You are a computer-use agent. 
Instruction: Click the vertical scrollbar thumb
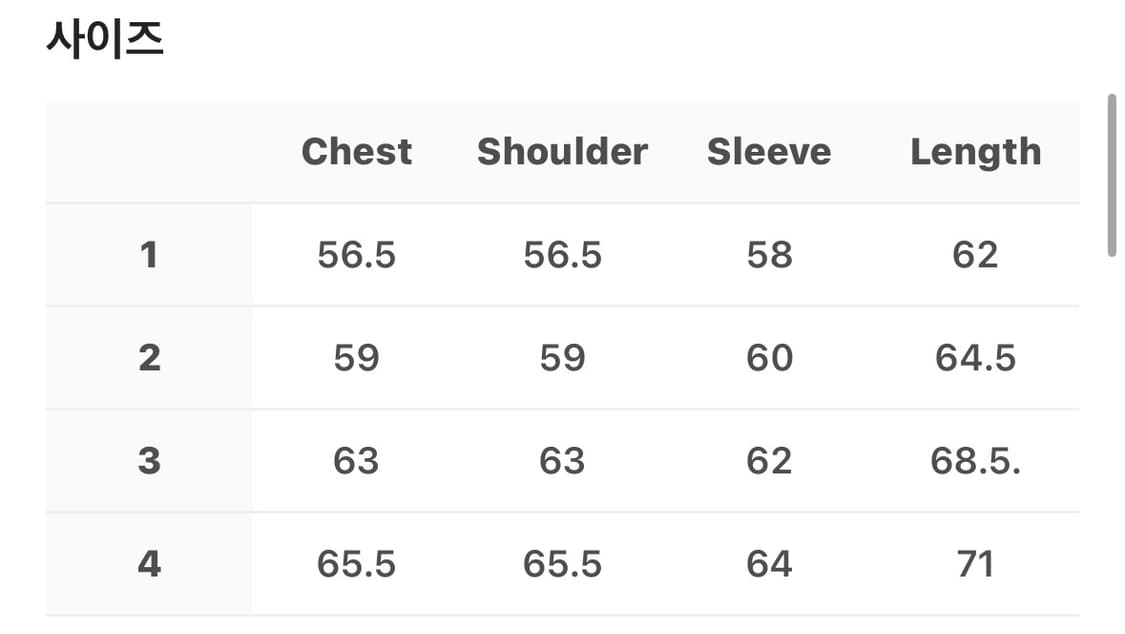point(1111,175)
